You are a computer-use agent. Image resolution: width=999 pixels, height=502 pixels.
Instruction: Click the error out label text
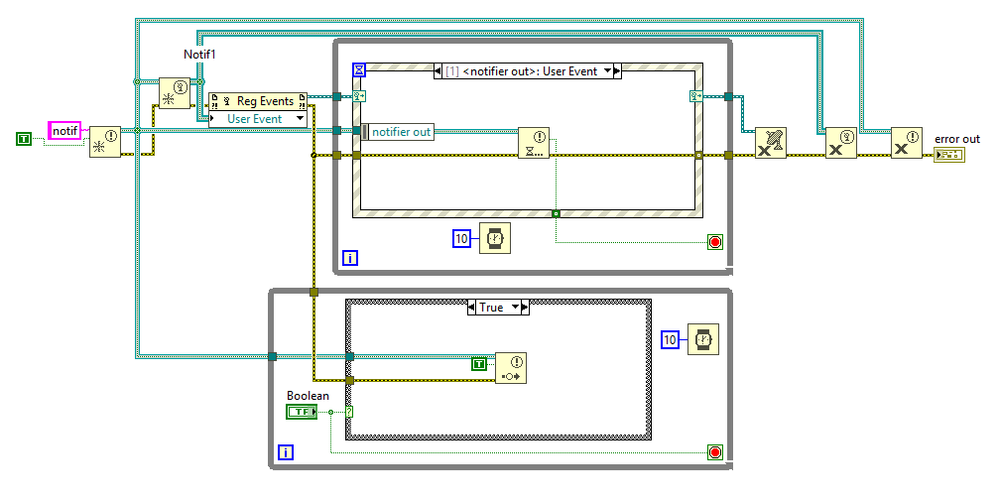[957, 139]
